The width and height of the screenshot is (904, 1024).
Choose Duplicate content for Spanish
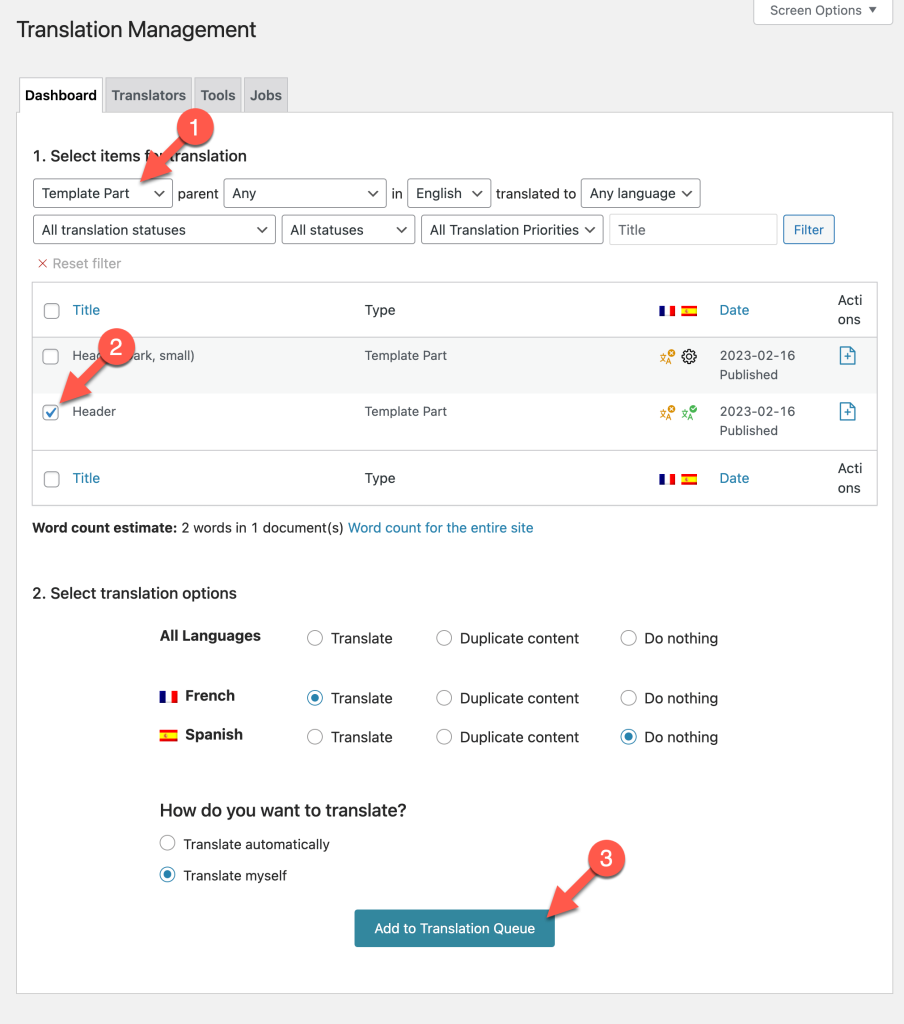click(444, 737)
